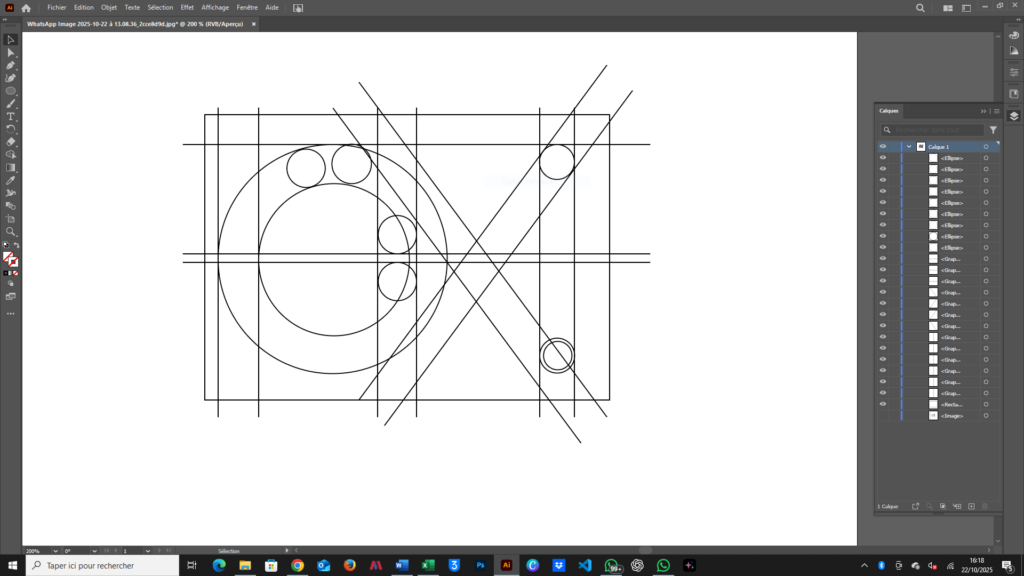Click the Stroke color swatch
The image size is (1024, 576).
click(x=14, y=263)
